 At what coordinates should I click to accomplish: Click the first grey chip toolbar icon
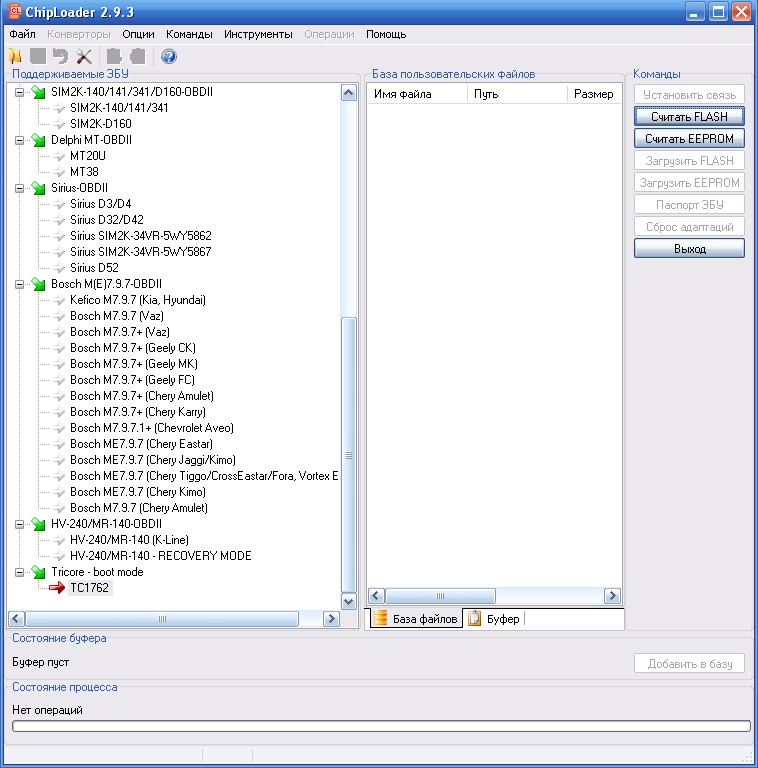114,56
